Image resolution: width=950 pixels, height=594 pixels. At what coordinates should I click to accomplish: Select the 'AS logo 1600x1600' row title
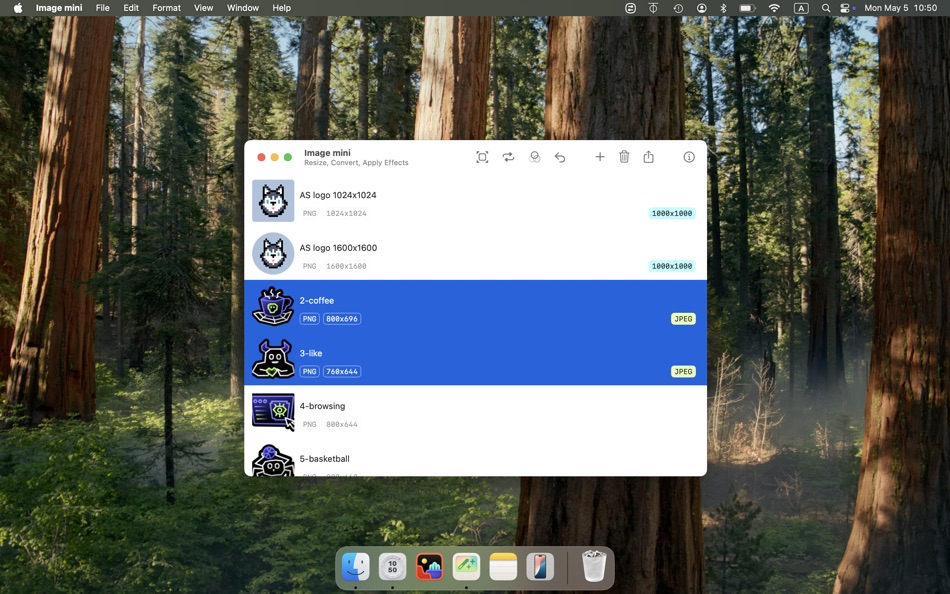click(338, 248)
